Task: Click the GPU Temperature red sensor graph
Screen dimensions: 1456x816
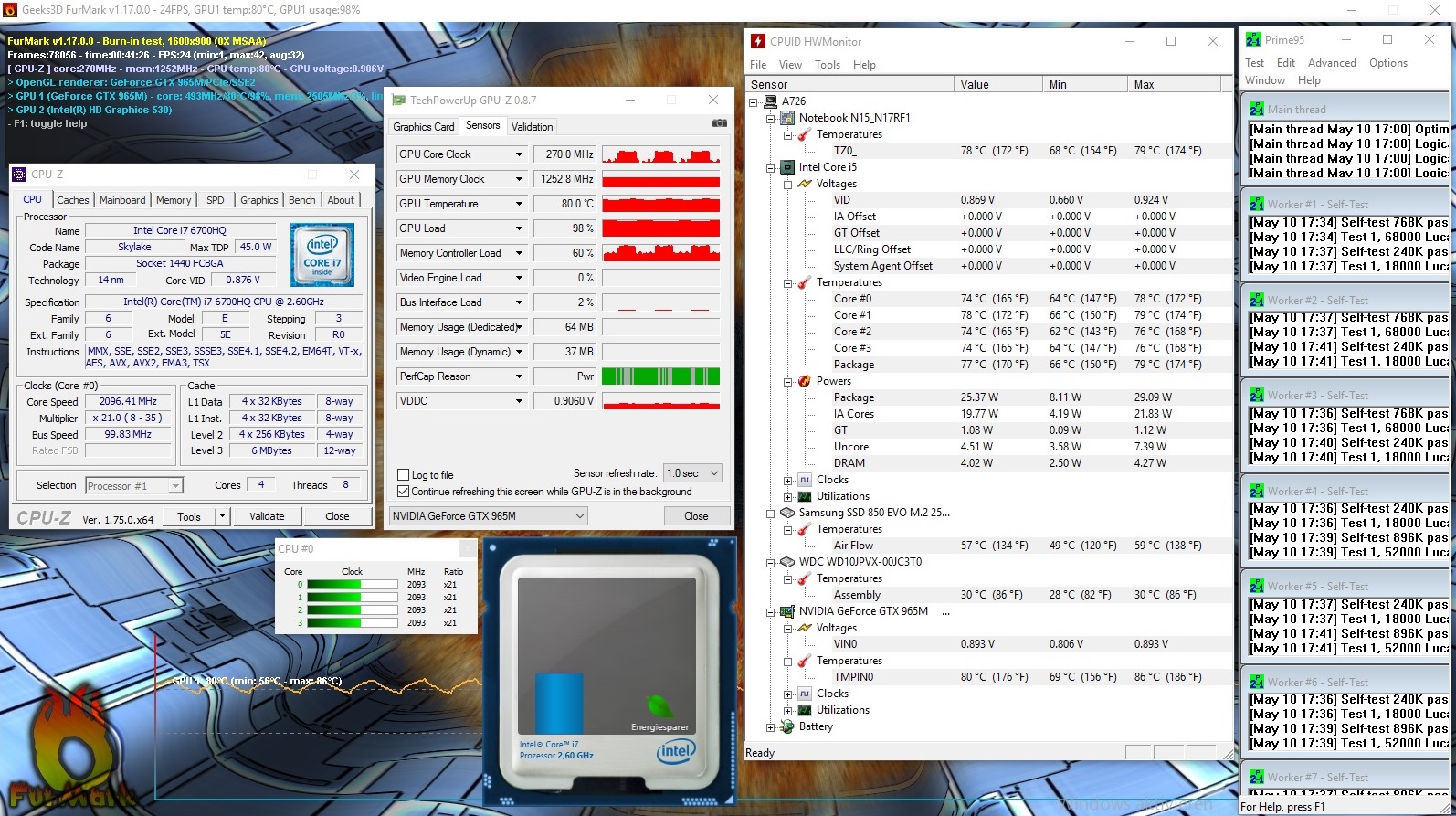Action: click(660, 204)
